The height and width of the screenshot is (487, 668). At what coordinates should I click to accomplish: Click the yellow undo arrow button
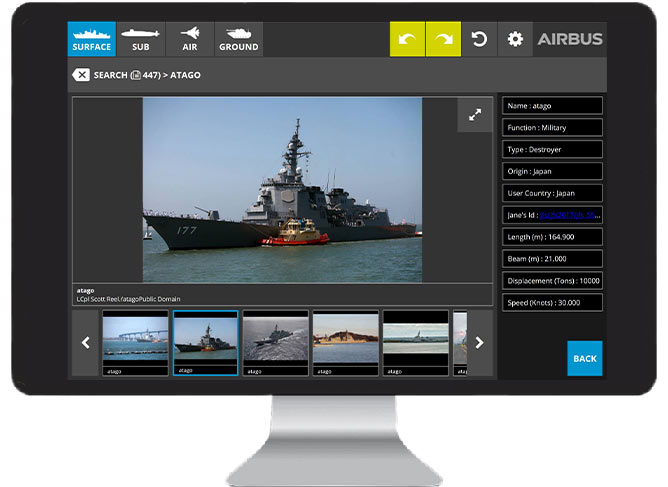407,39
